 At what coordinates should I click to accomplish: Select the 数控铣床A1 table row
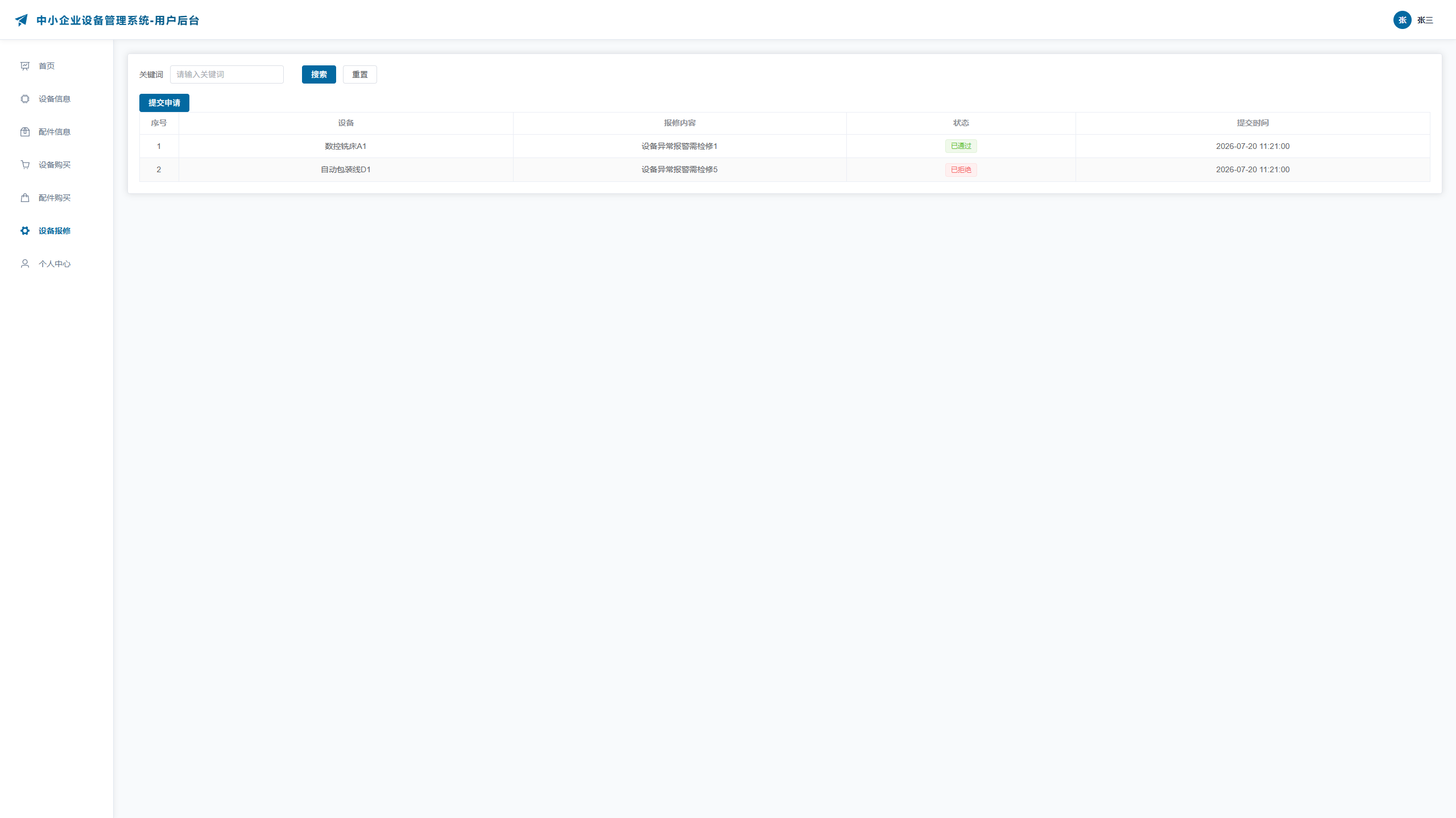pyautogui.click(x=785, y=146)
